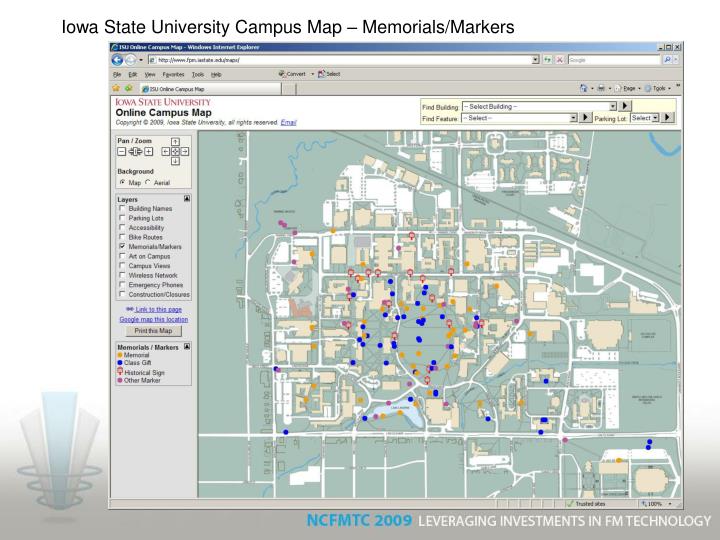
Task: Click Google map this location link
Action: click(x=154, y=319)
